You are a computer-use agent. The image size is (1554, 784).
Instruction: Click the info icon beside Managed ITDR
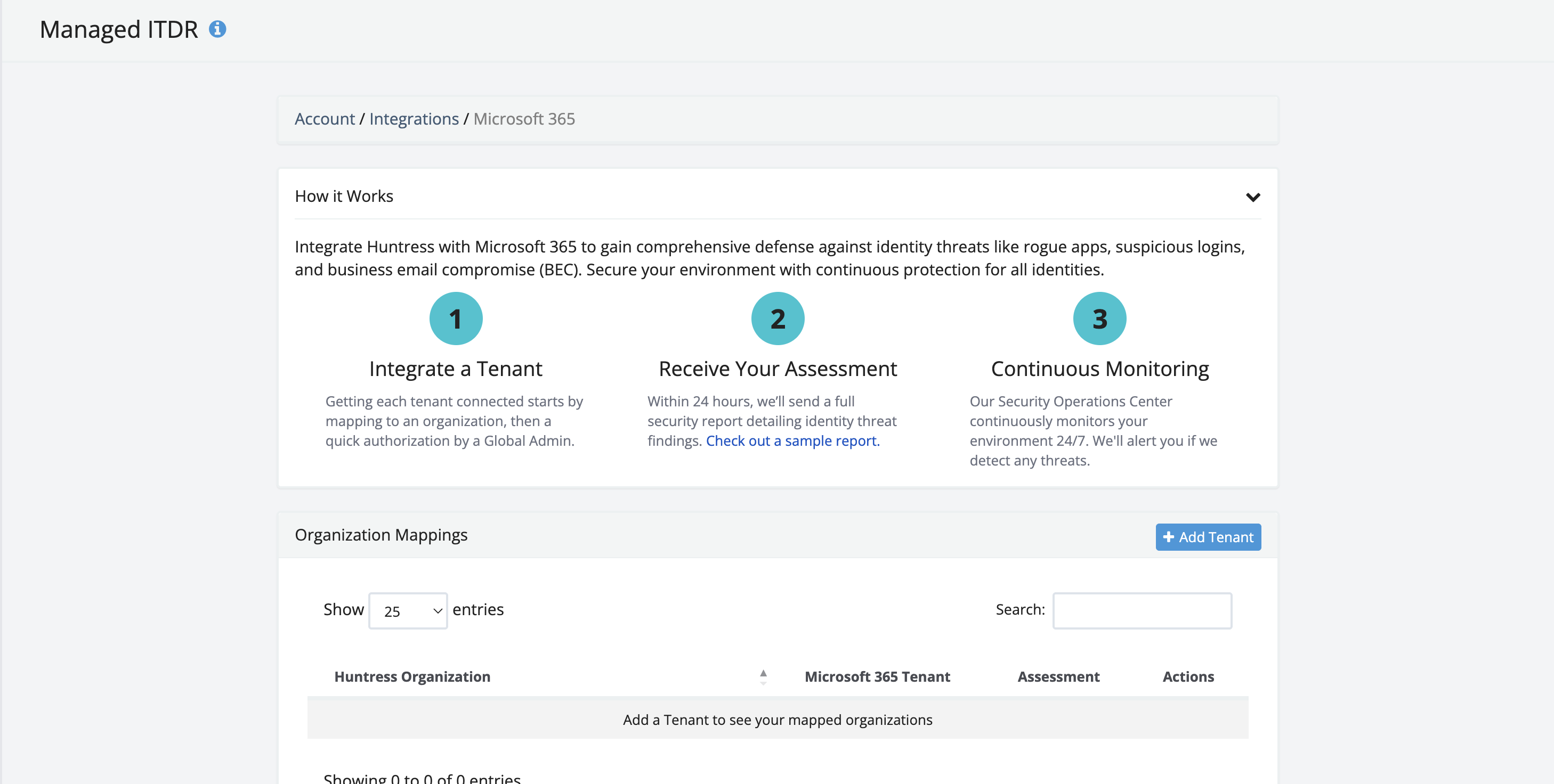217,29
